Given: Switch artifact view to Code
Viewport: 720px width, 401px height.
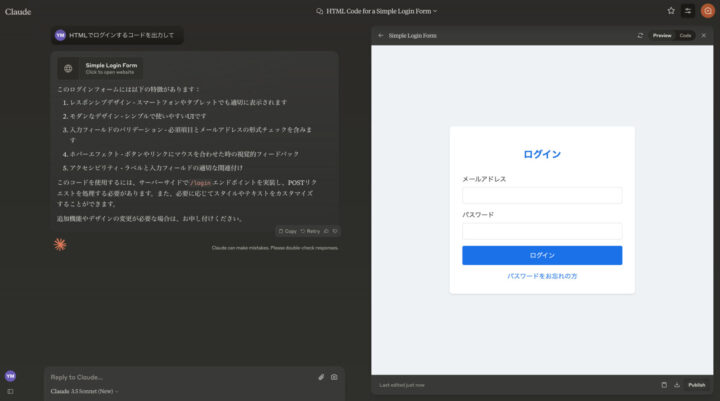Looking at the screenshot, I should [685, 35].
